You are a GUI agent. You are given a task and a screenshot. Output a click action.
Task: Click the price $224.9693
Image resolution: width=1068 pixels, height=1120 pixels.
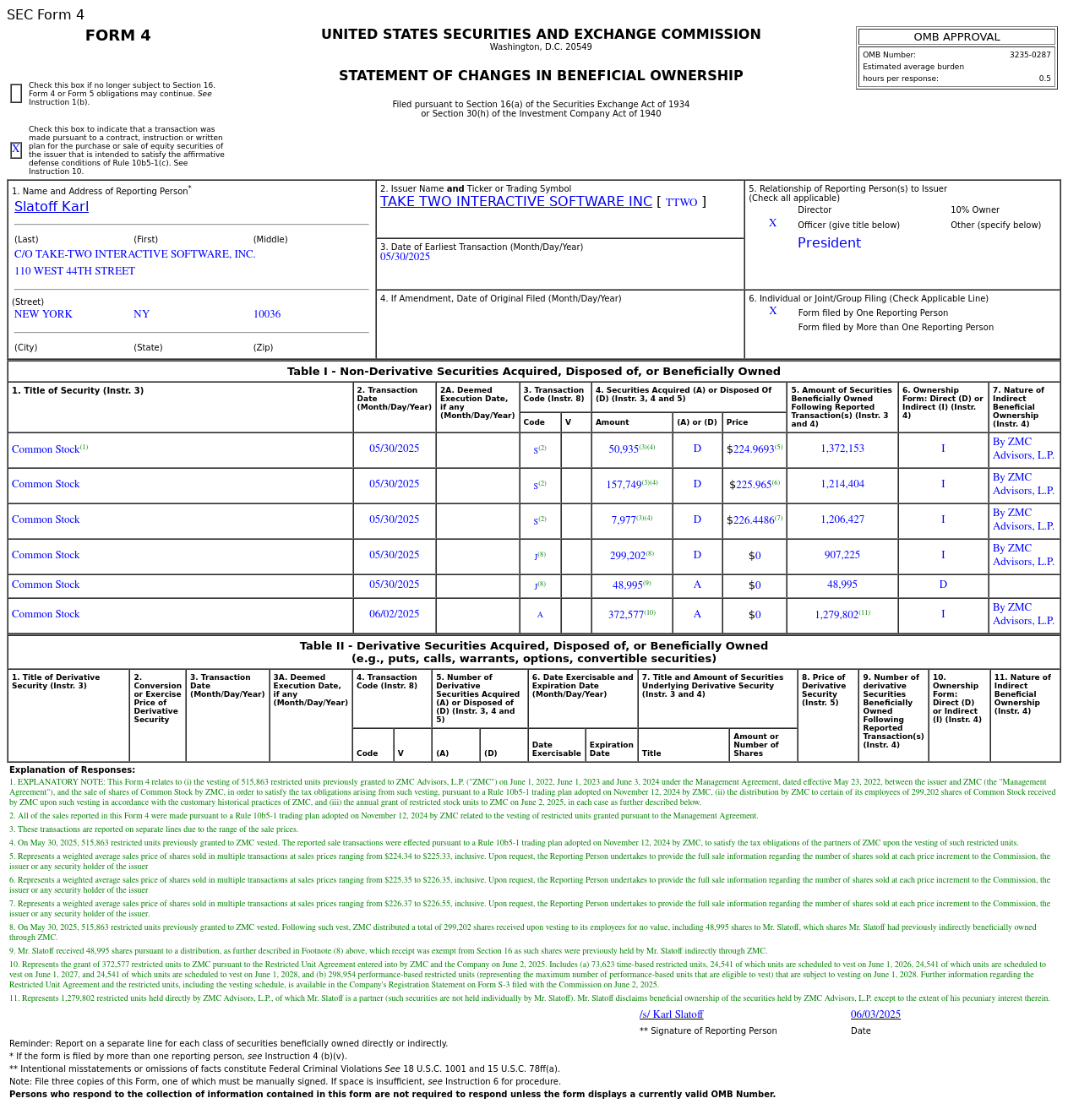coord(750,449)
